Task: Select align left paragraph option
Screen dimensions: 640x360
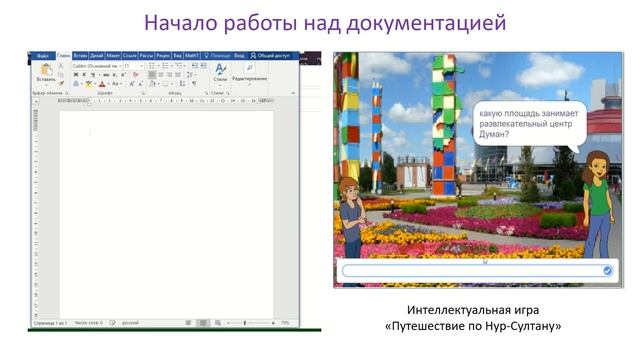Action: [152, 75]
